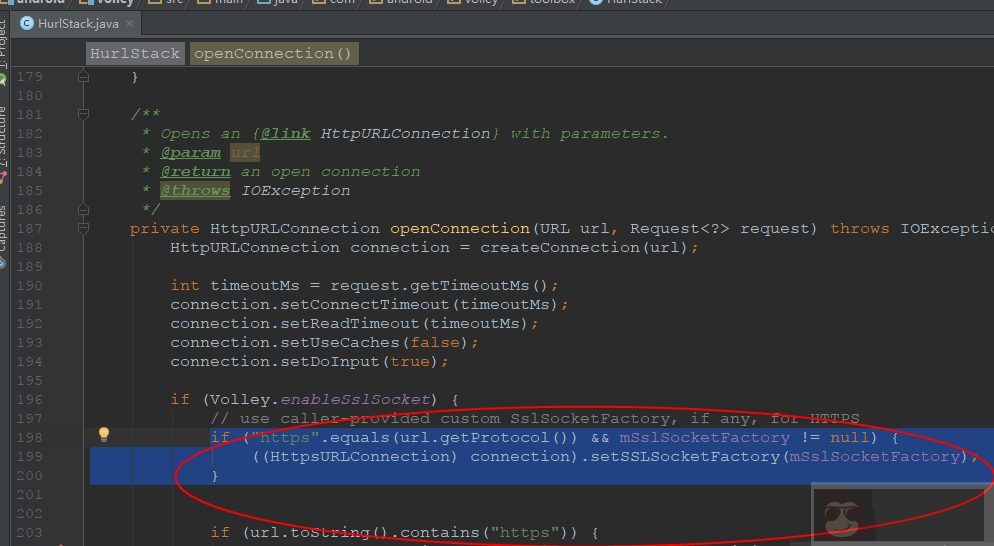Viewport: 994px width, 546px height.
Task: Click the fold marker at line 179
Action: [83, 77]
